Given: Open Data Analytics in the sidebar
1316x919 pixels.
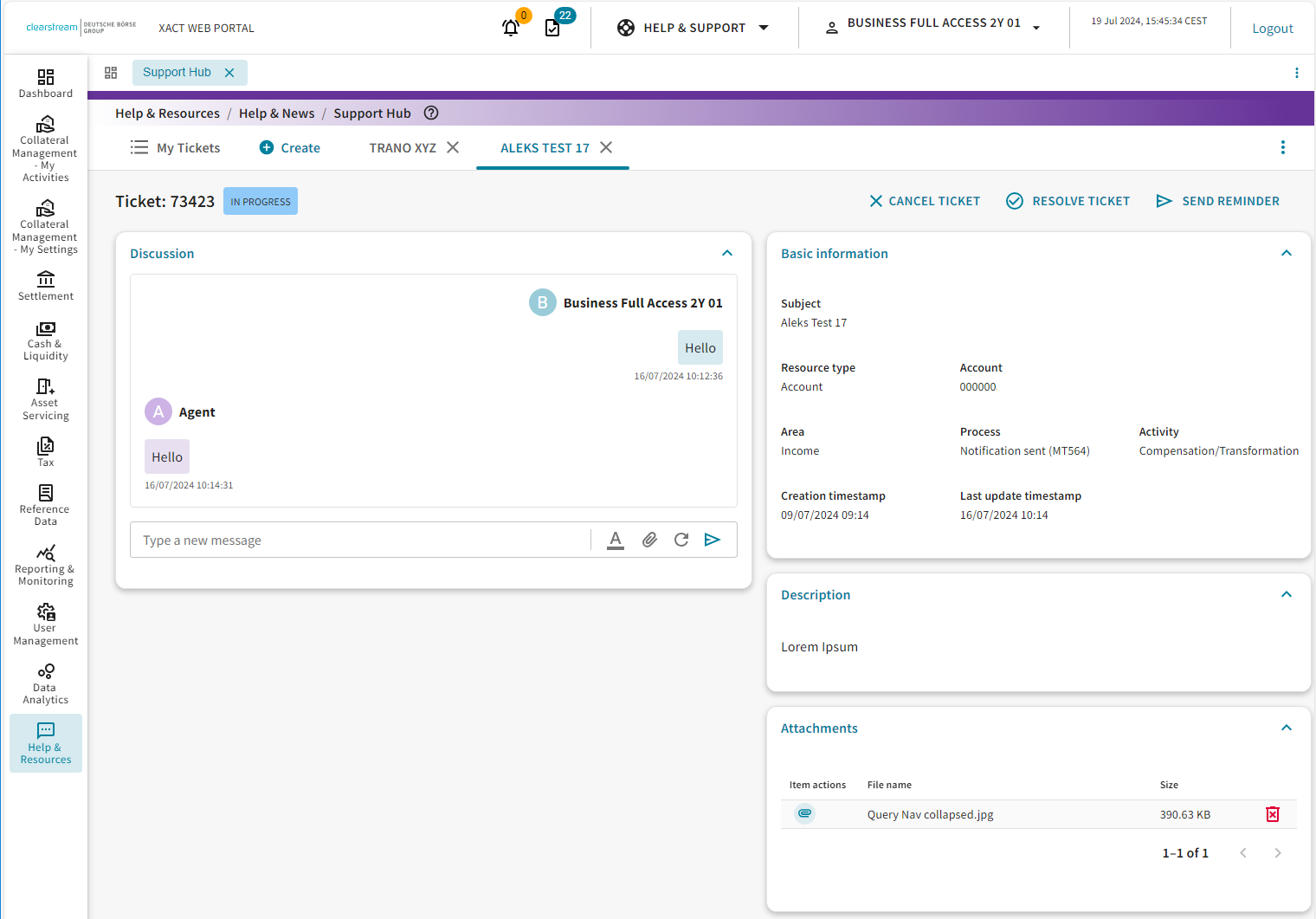Looking at the screenshot, I should point(45,681).
